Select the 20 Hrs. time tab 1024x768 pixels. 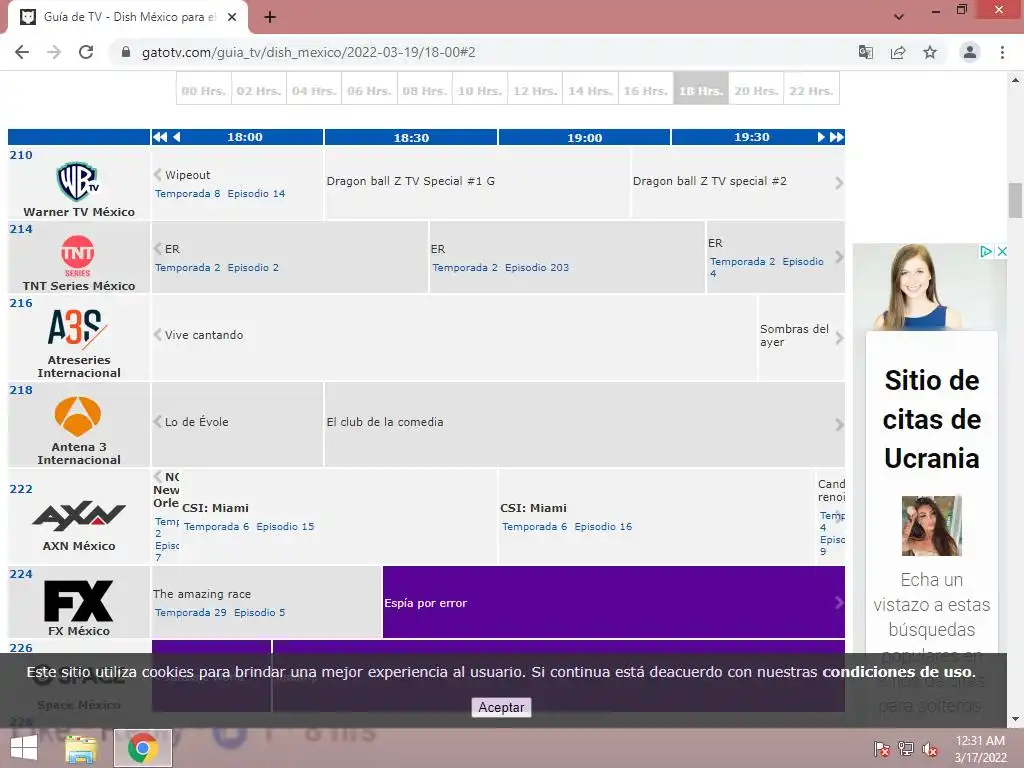coord(756,90)
